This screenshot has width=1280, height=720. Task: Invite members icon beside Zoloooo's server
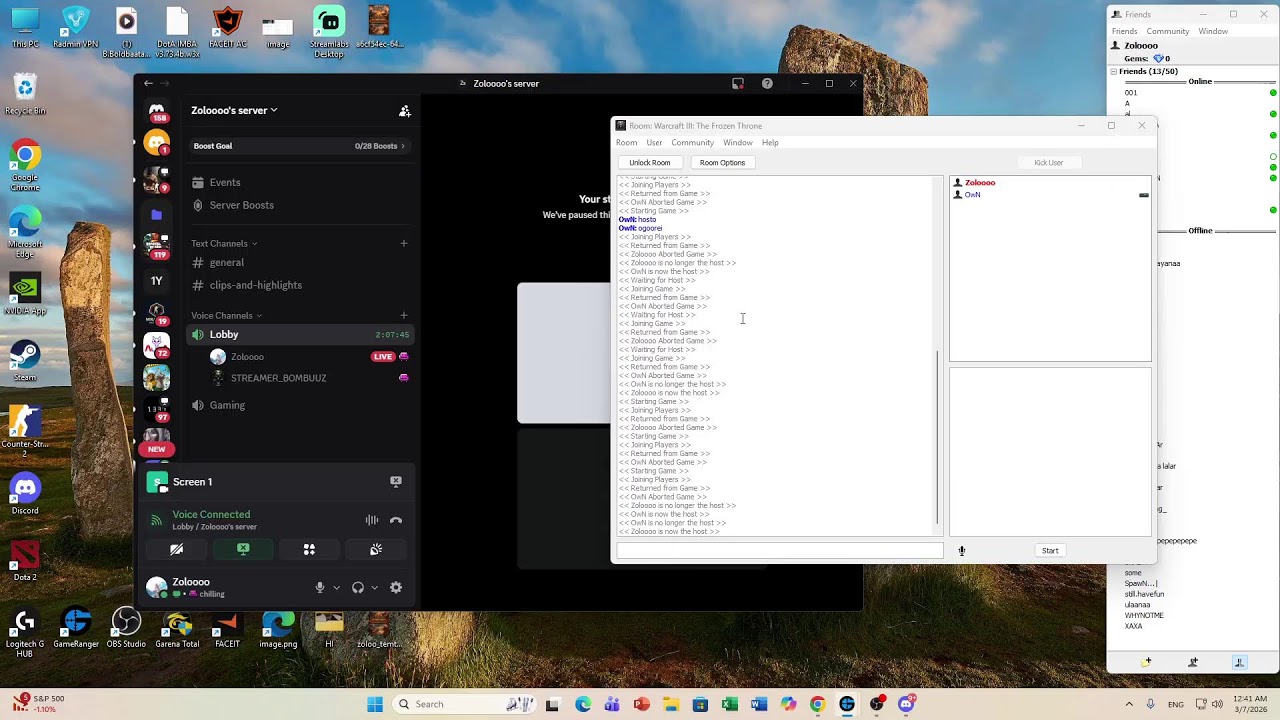point(405,111)
